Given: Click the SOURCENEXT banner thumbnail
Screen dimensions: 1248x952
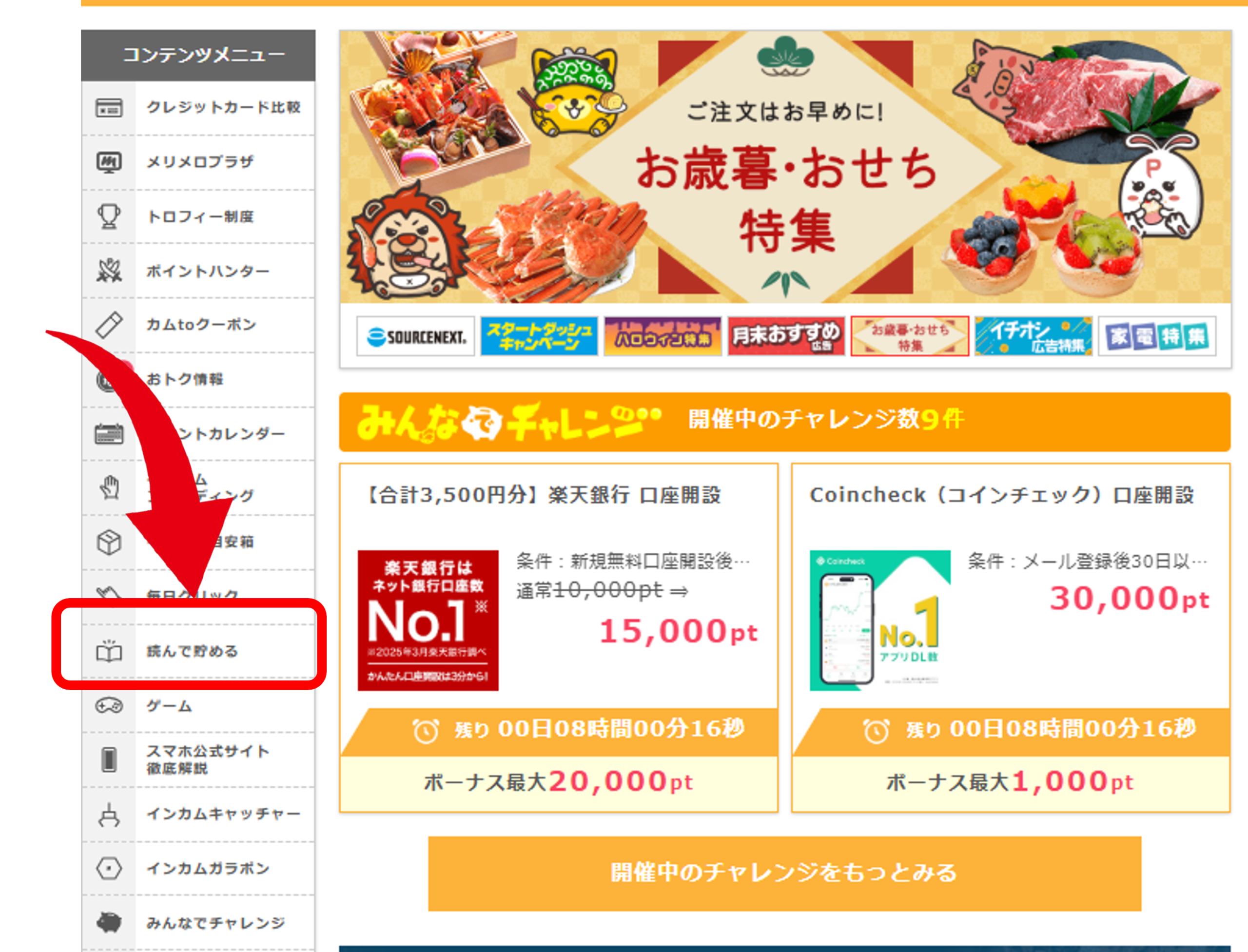Looking at the screenshot, I should (x=415, y=336).
